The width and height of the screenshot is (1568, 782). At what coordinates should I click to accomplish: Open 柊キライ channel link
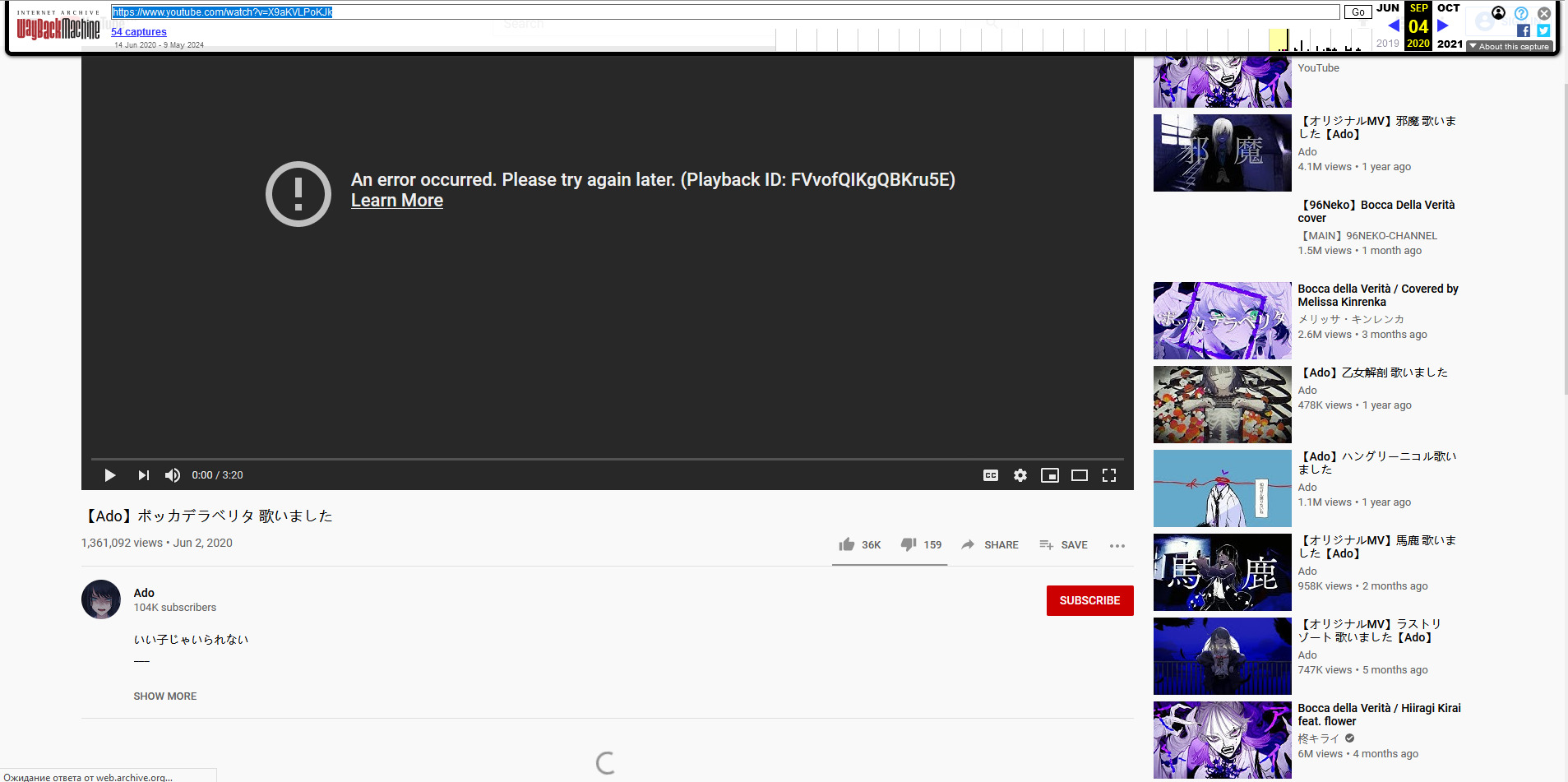tap(1319, 739)
